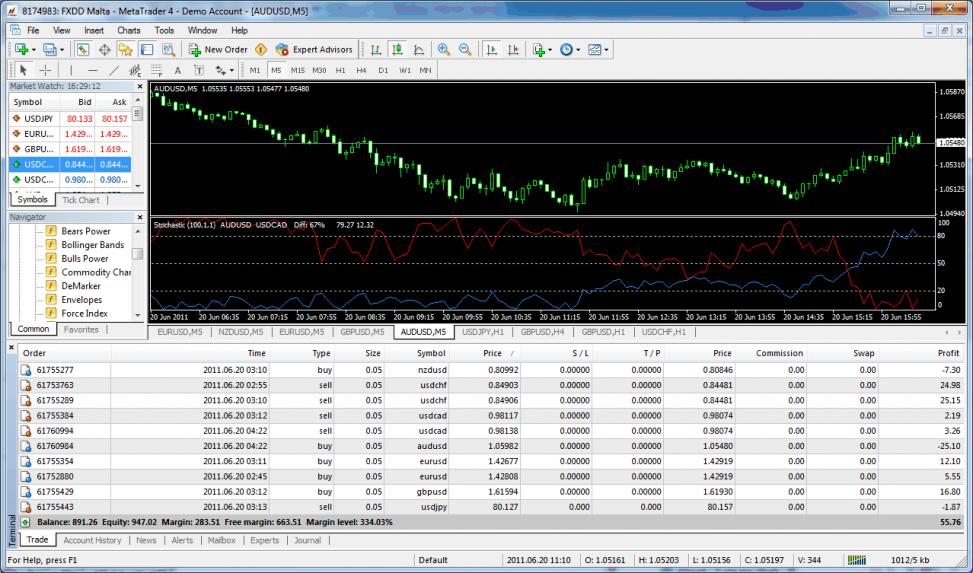Open the Indicators list dropdown
This screenshot has width=973, height=573.
coord(542,49)
